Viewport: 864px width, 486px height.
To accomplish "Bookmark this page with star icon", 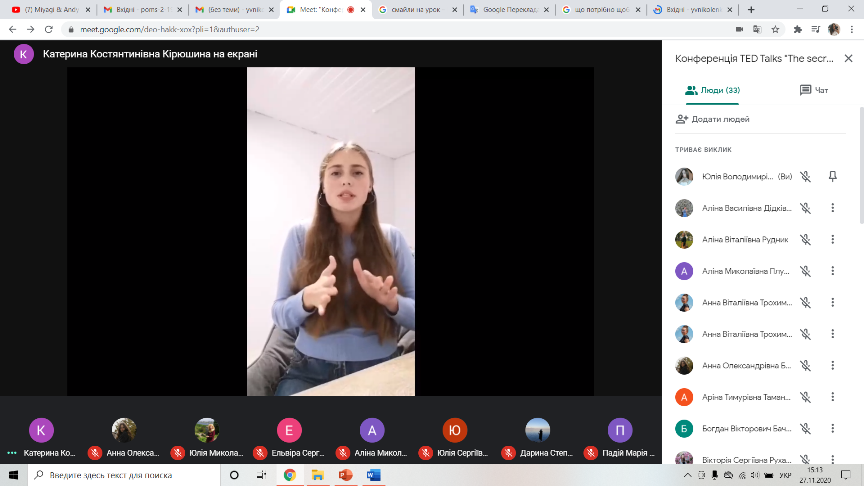I will click(x=775, y=29).
